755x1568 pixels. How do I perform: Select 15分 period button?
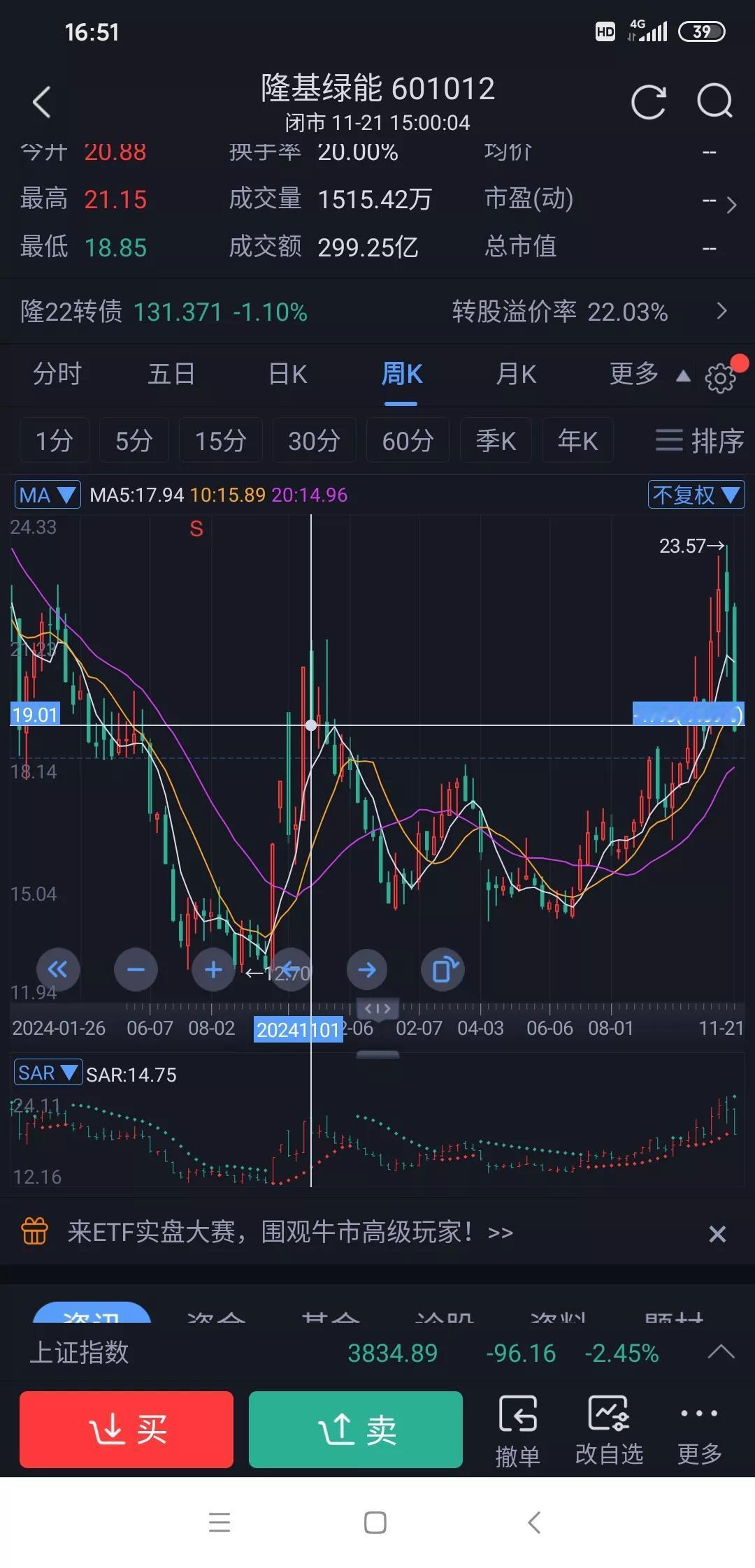[221, 440]
